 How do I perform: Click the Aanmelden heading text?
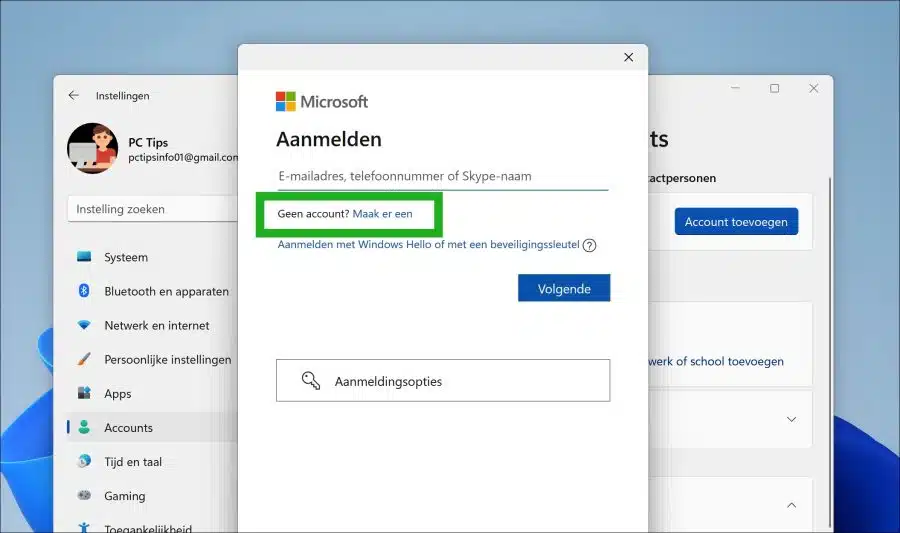329,139
